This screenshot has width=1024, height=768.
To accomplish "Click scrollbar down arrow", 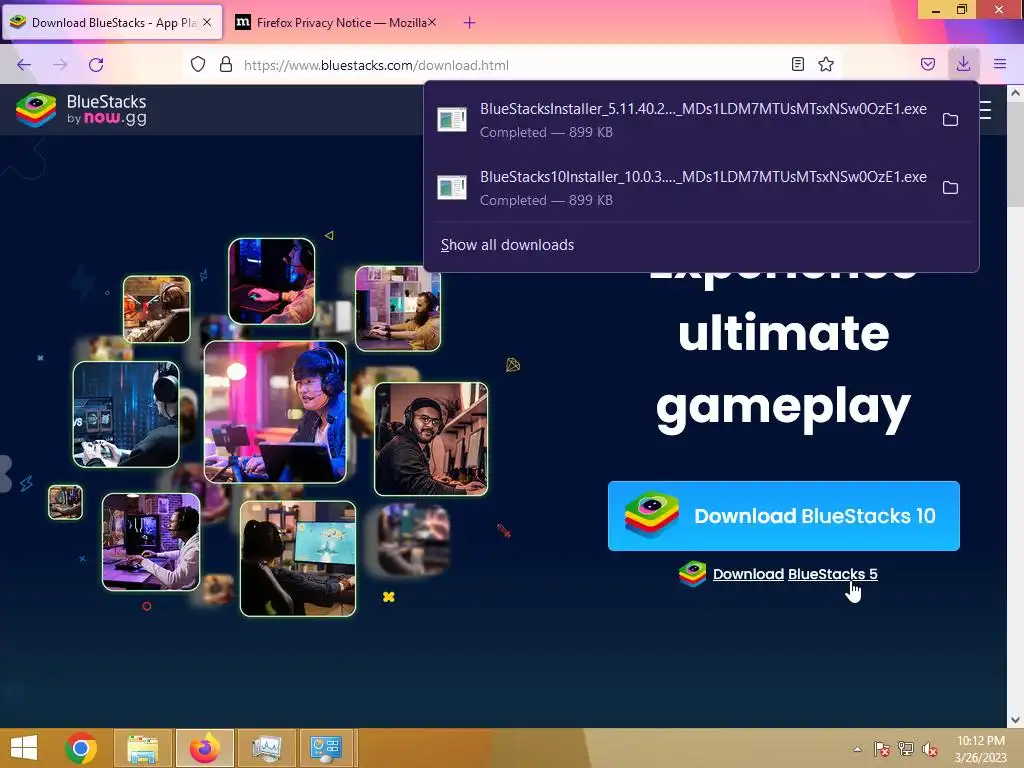I will pyautogui.click(x=1015, y=720).
